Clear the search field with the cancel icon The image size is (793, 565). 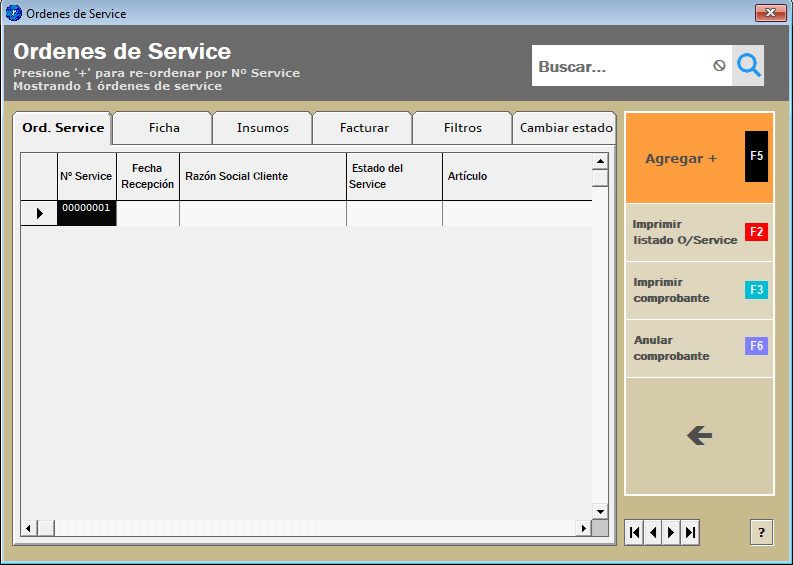719,66
